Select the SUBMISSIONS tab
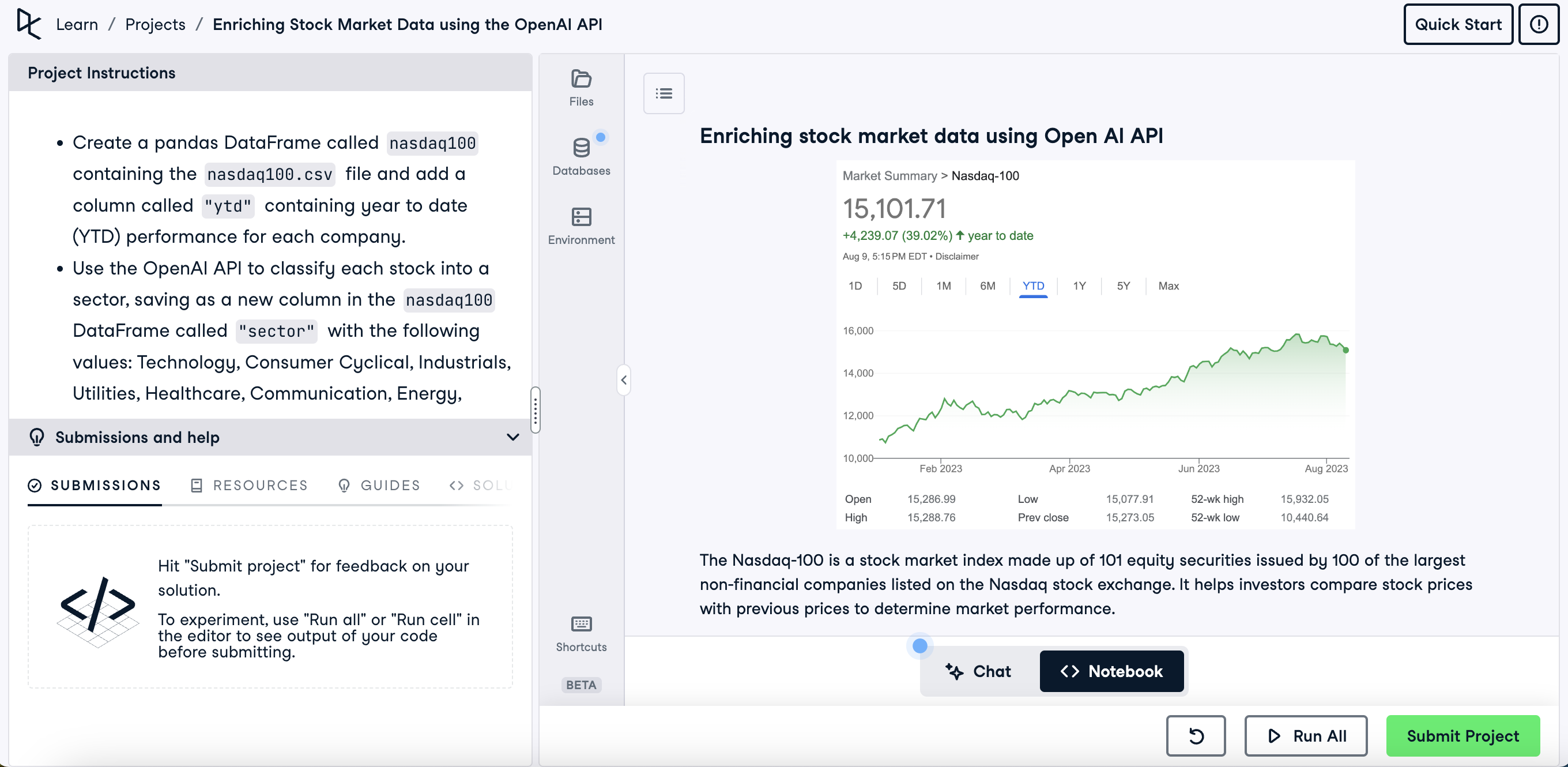The image size is (1568, 767). pos(95,485)
